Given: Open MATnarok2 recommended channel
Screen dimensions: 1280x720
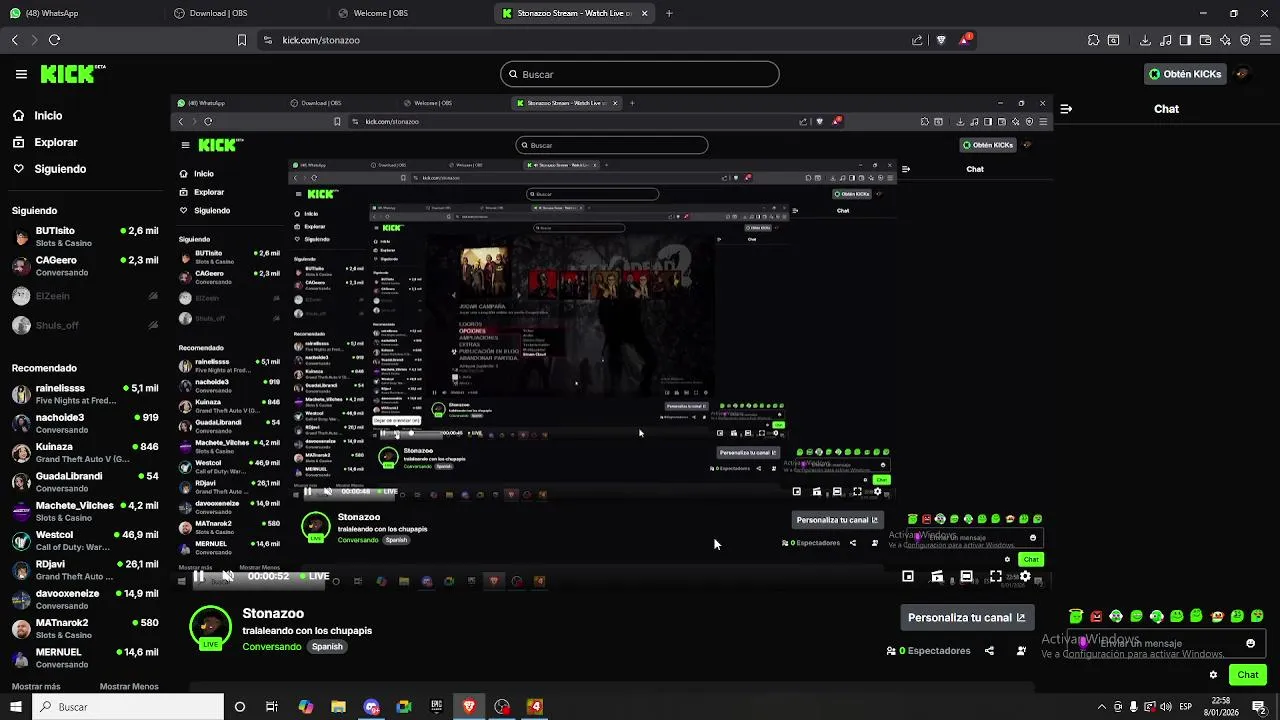Looking at the screenshot, I should [85, 628].
